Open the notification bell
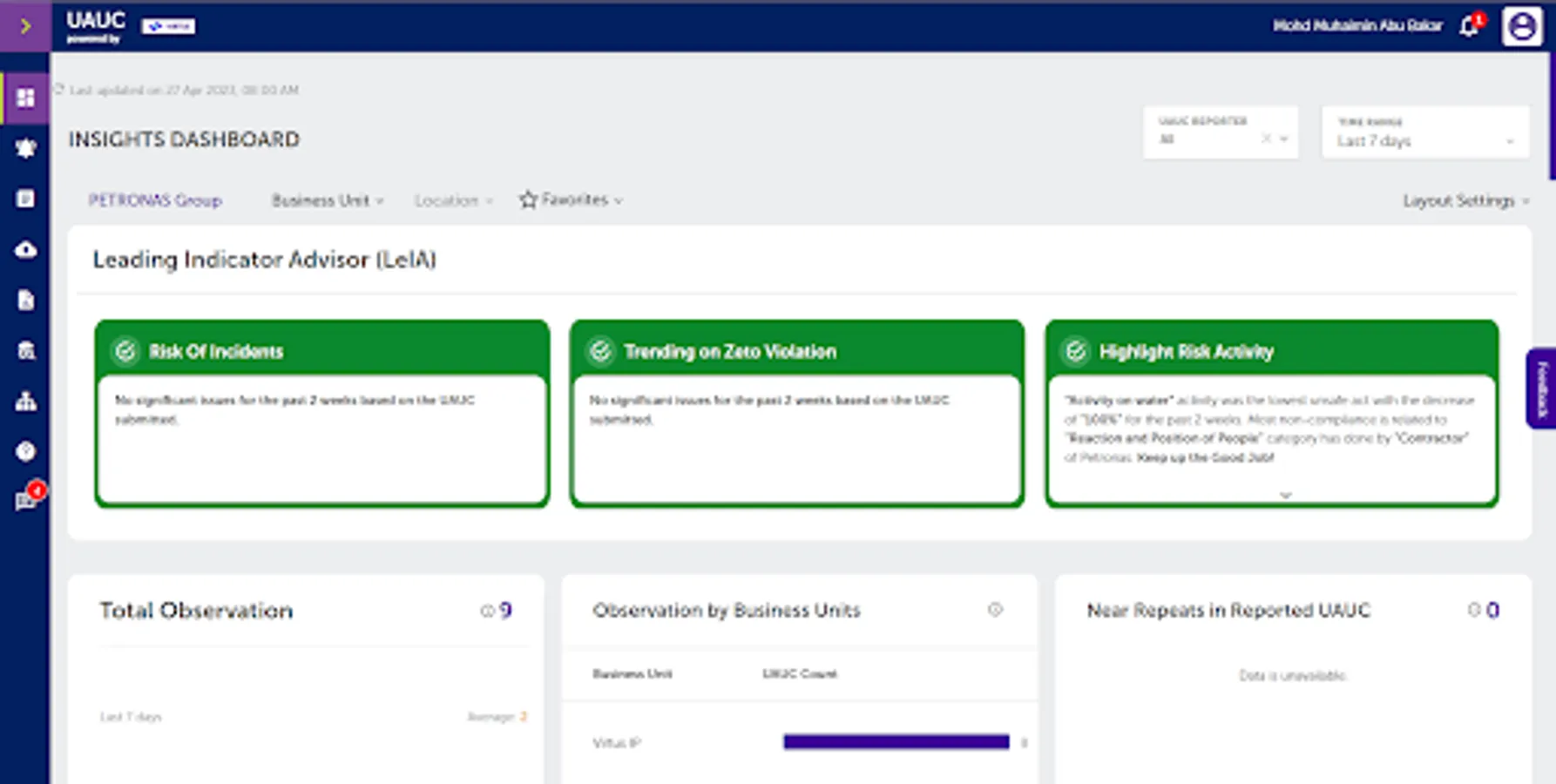1556x784 pixels. (1469, 26)
